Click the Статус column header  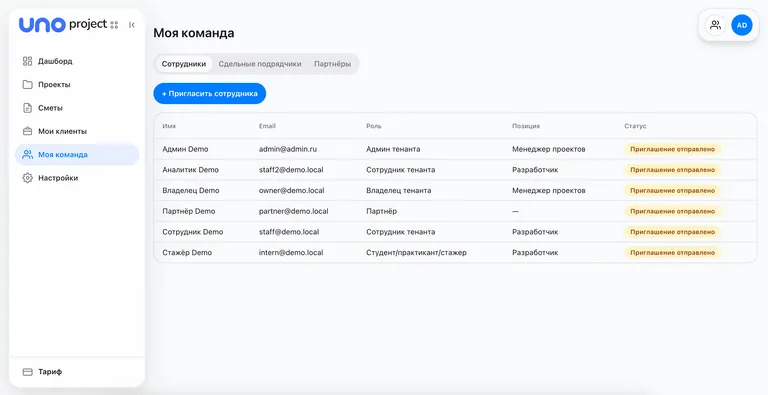click(635, 126)
